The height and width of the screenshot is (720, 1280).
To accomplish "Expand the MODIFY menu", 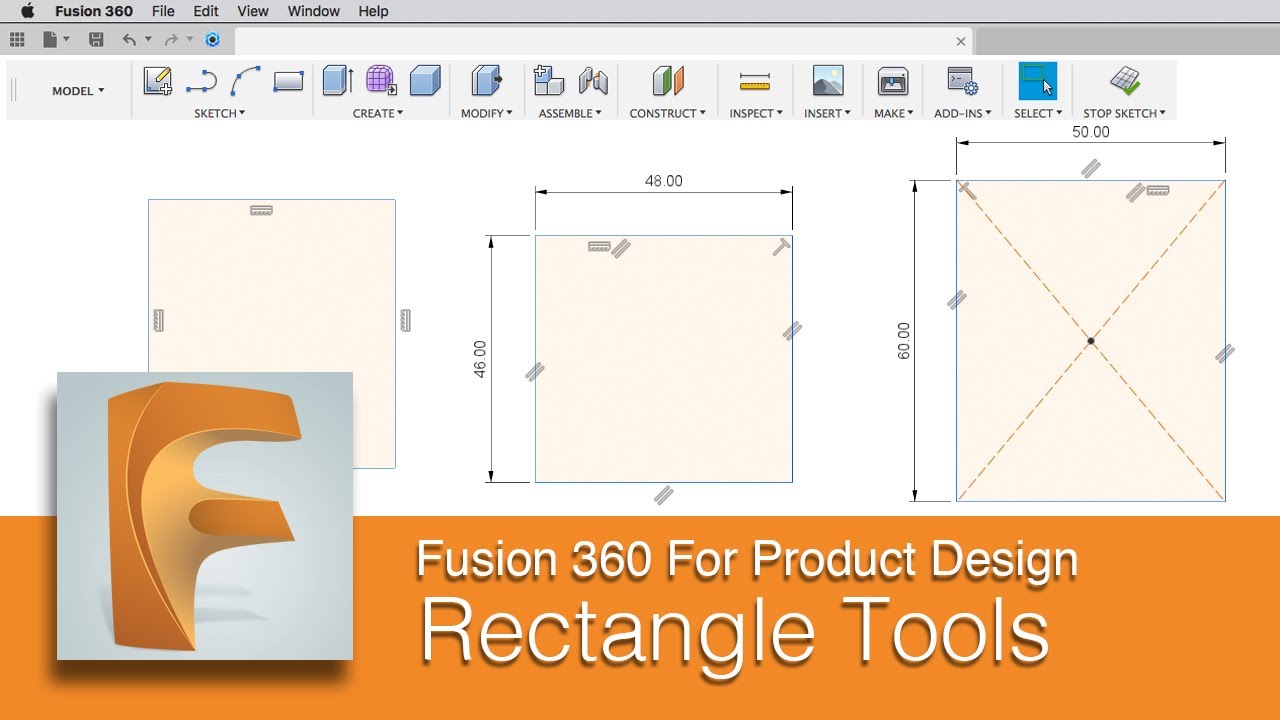I will tap(486, 113).
